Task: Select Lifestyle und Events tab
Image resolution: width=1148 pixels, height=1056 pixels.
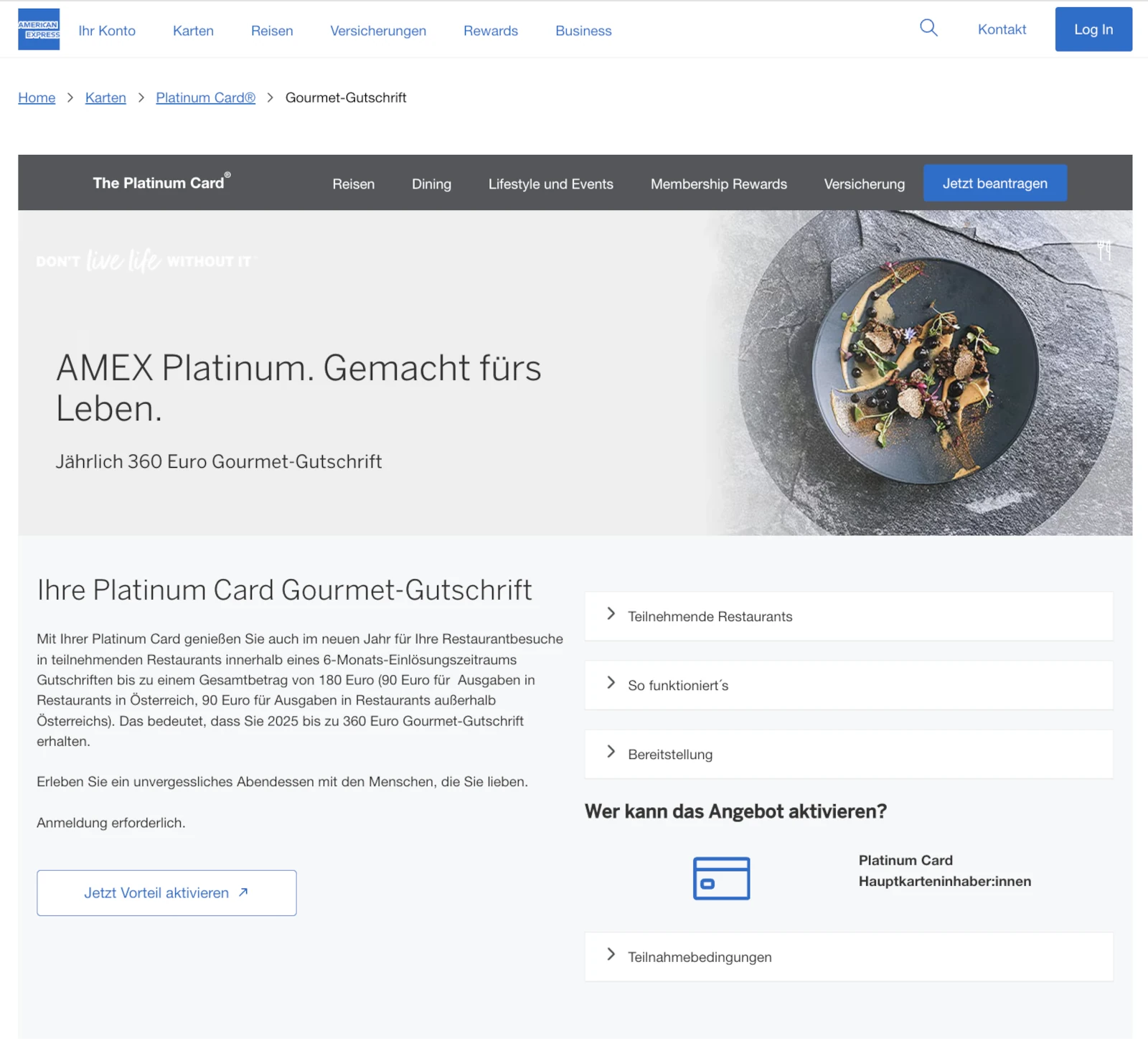Action: 551,184
